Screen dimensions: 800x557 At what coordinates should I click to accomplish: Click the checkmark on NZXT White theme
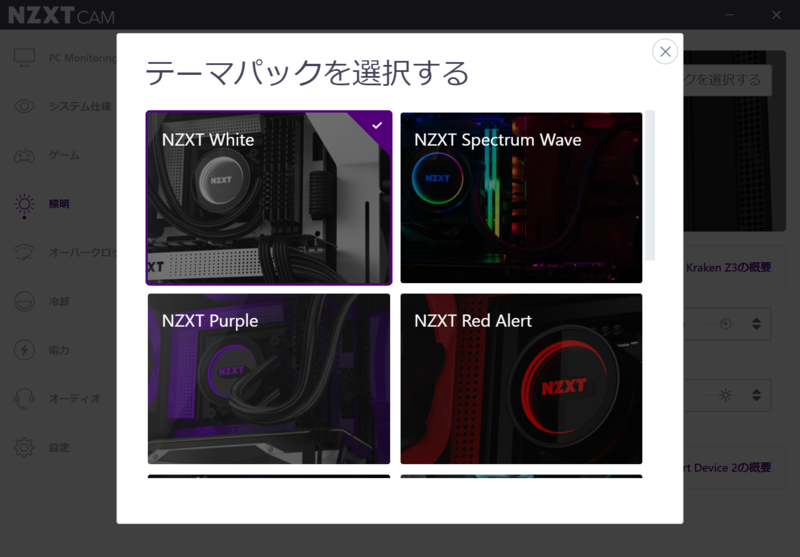pos(377,125)
